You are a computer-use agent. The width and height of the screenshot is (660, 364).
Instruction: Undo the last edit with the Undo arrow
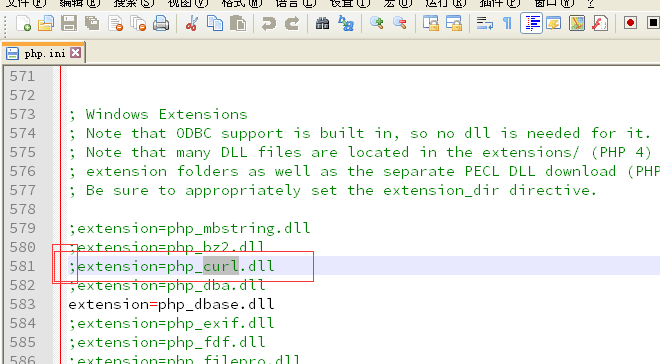tap(269, 23)
